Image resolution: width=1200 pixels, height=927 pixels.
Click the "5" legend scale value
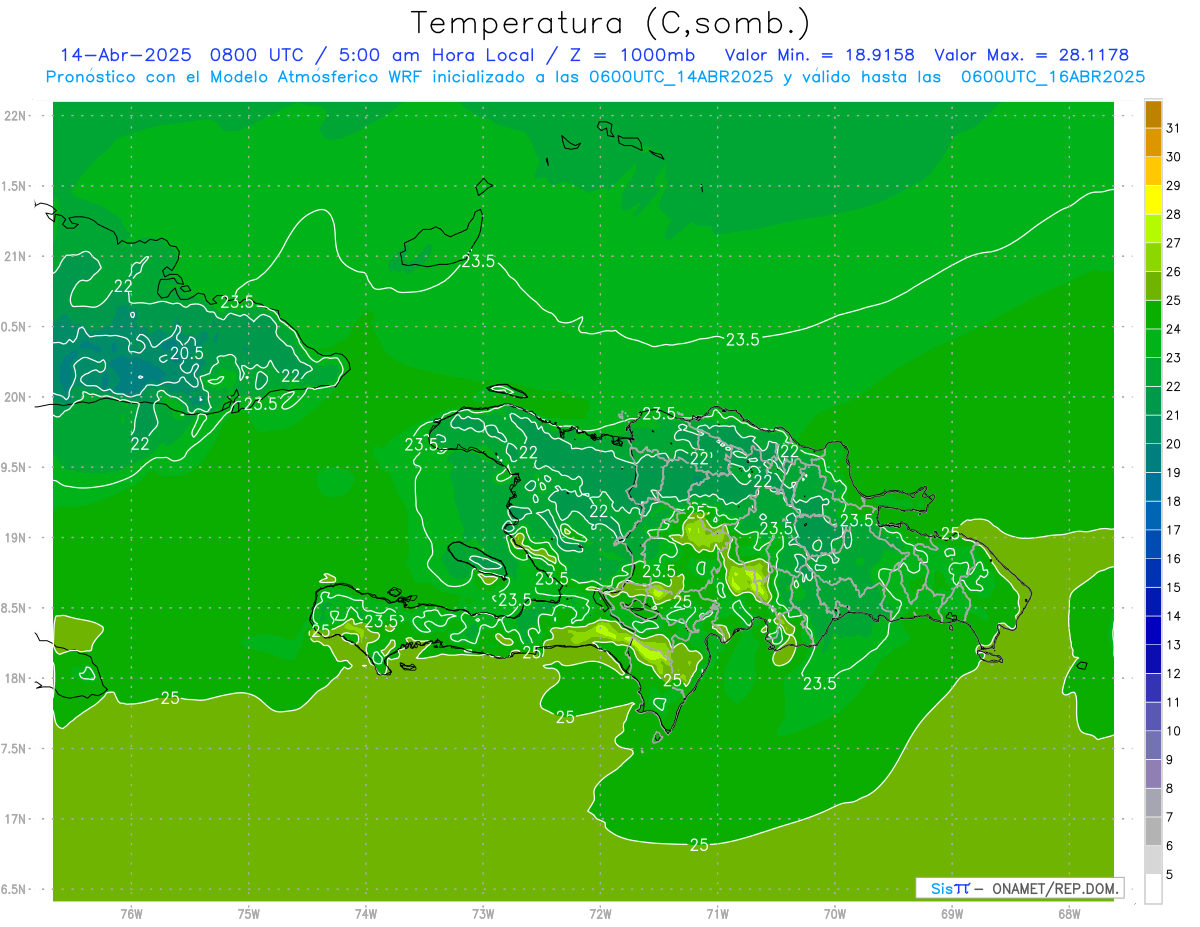[x=1170, y=875]
